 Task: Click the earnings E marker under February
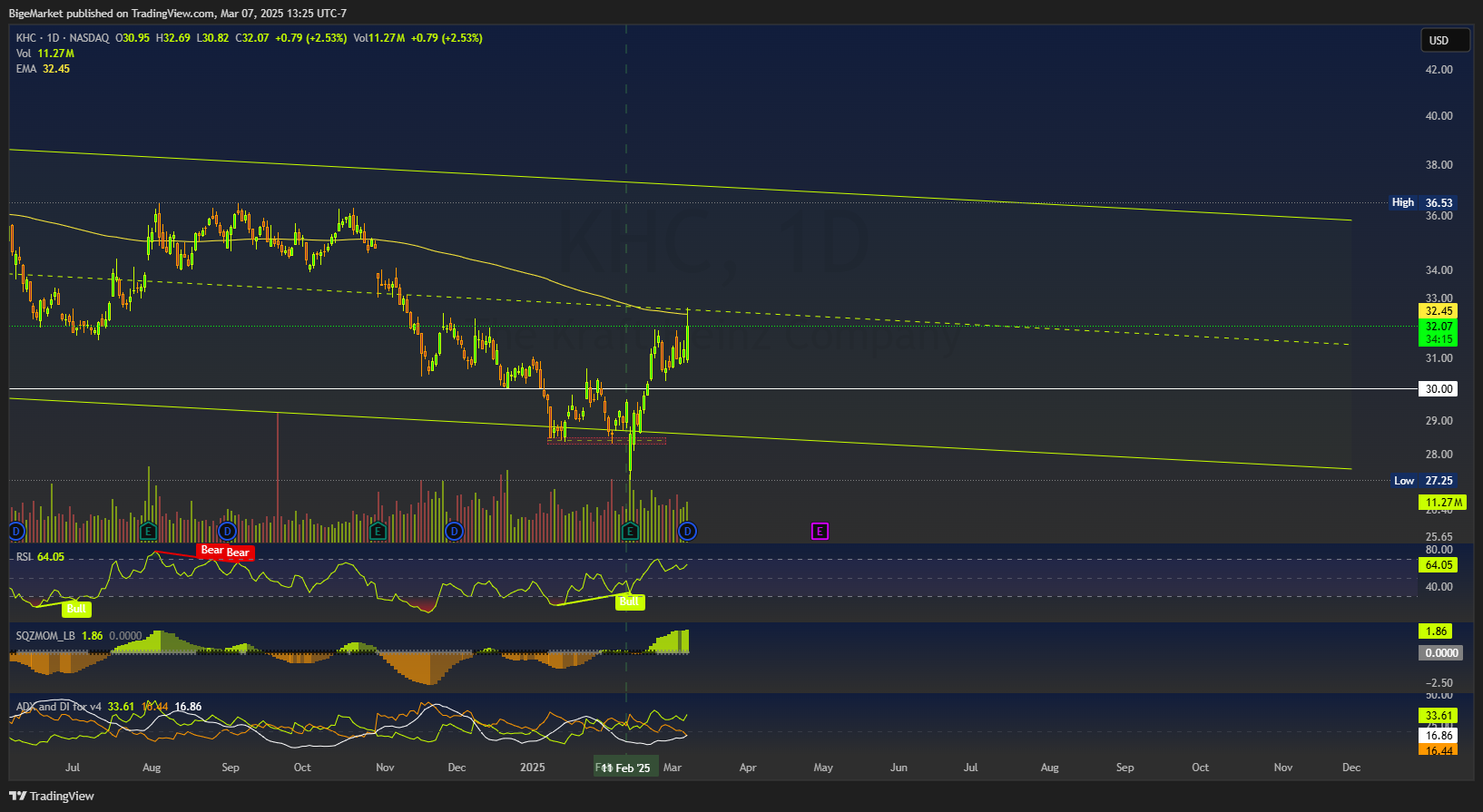[x=630, y=531]
